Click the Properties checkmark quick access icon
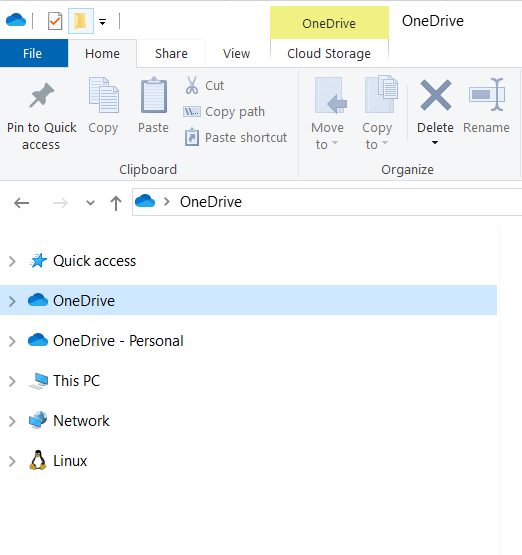 click(55, 21)
